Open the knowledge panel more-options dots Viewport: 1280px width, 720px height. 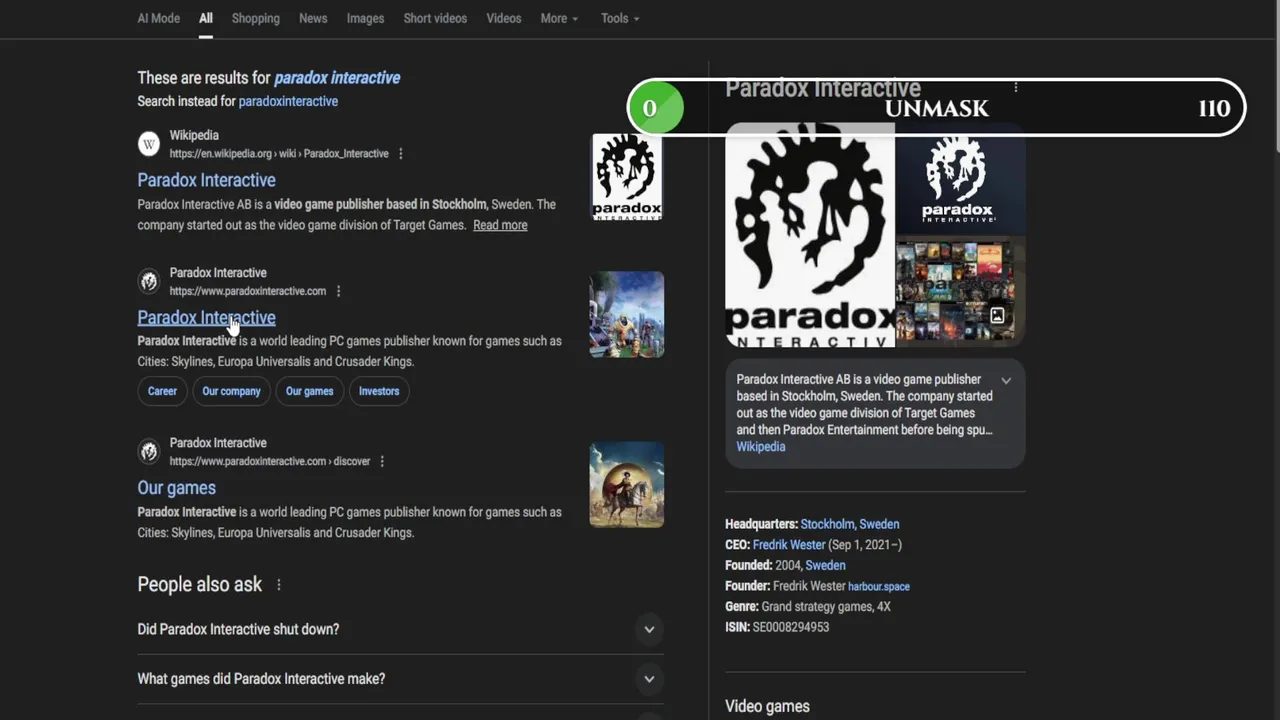(x=1016, y=88)
